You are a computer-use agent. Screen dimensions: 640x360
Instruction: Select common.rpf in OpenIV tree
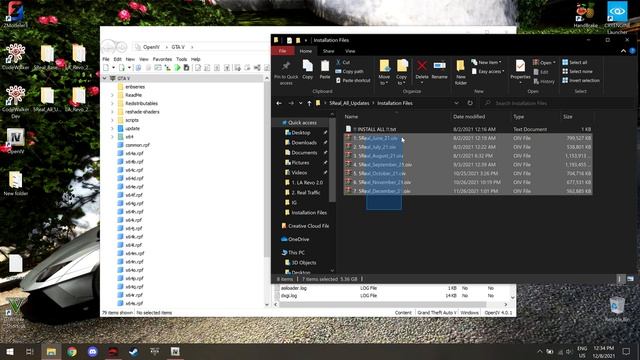pos(137,145)
